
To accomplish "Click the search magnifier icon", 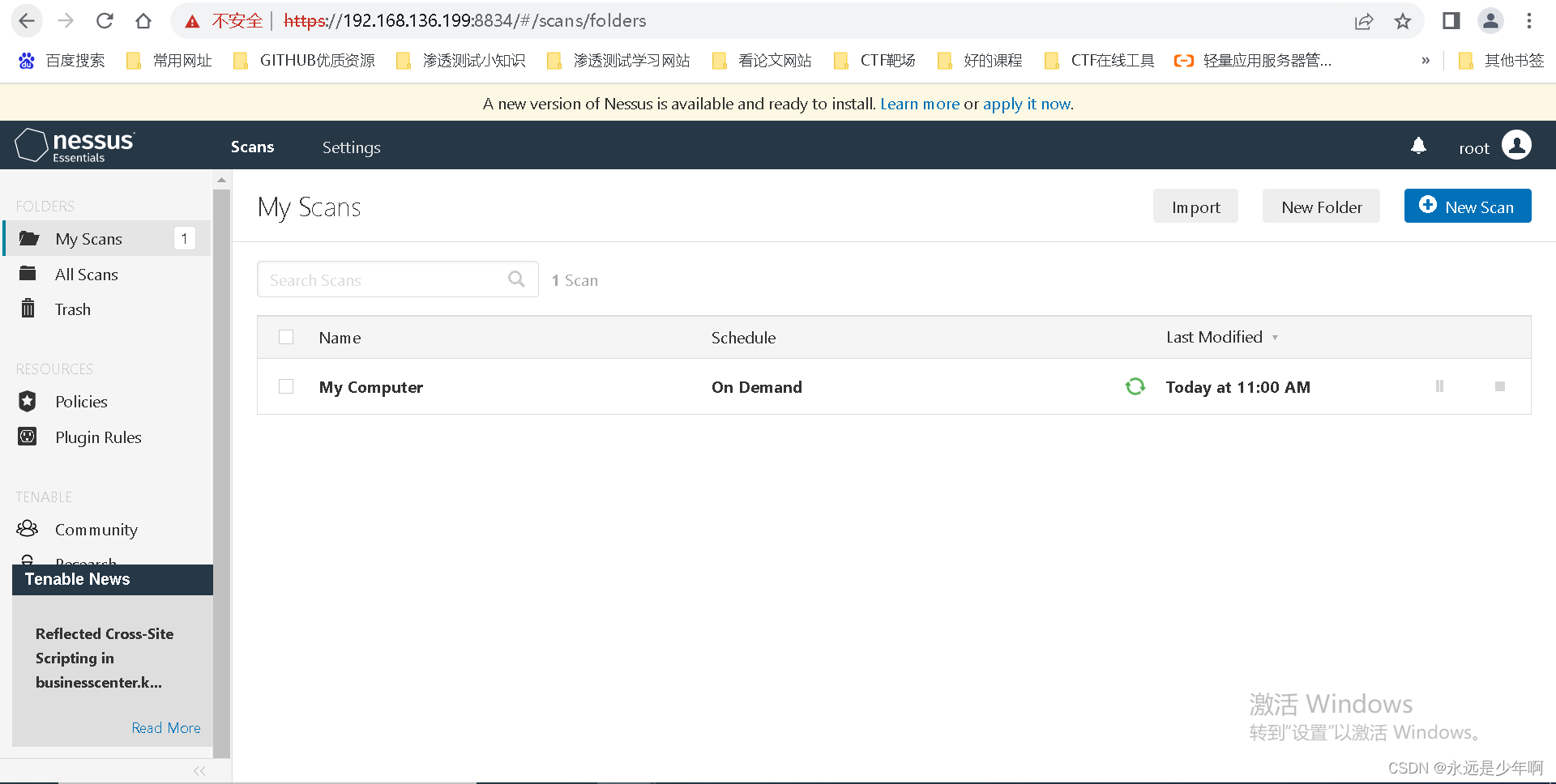I will (x=516, y=279).
